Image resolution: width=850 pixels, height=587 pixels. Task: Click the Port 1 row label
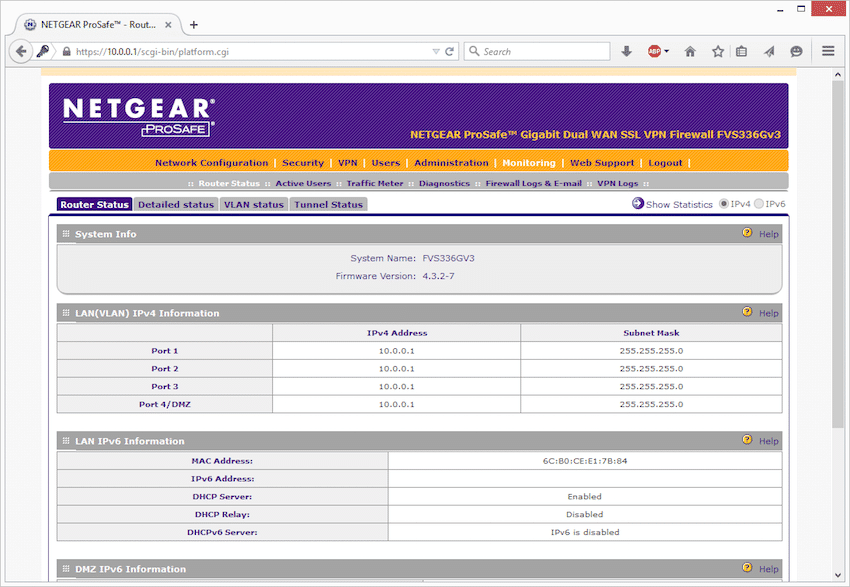pos(165,351)
